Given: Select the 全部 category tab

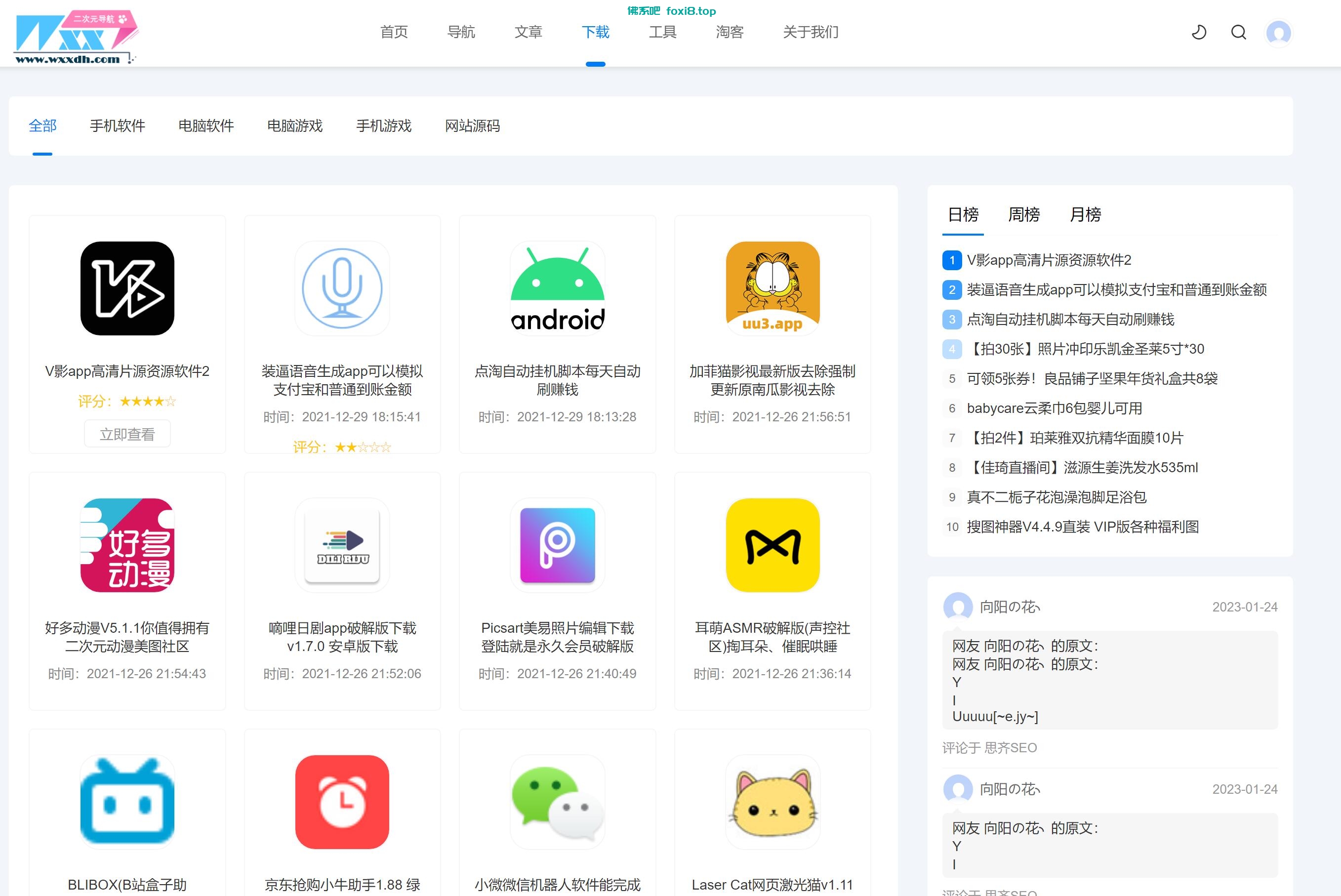Looking at the screenshot, I should (43, 126).
